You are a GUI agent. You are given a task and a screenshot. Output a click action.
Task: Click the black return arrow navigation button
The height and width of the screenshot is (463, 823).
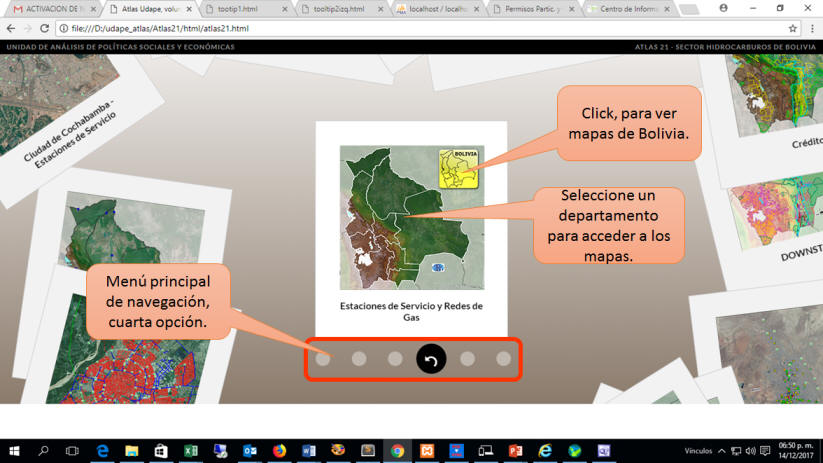431,359
